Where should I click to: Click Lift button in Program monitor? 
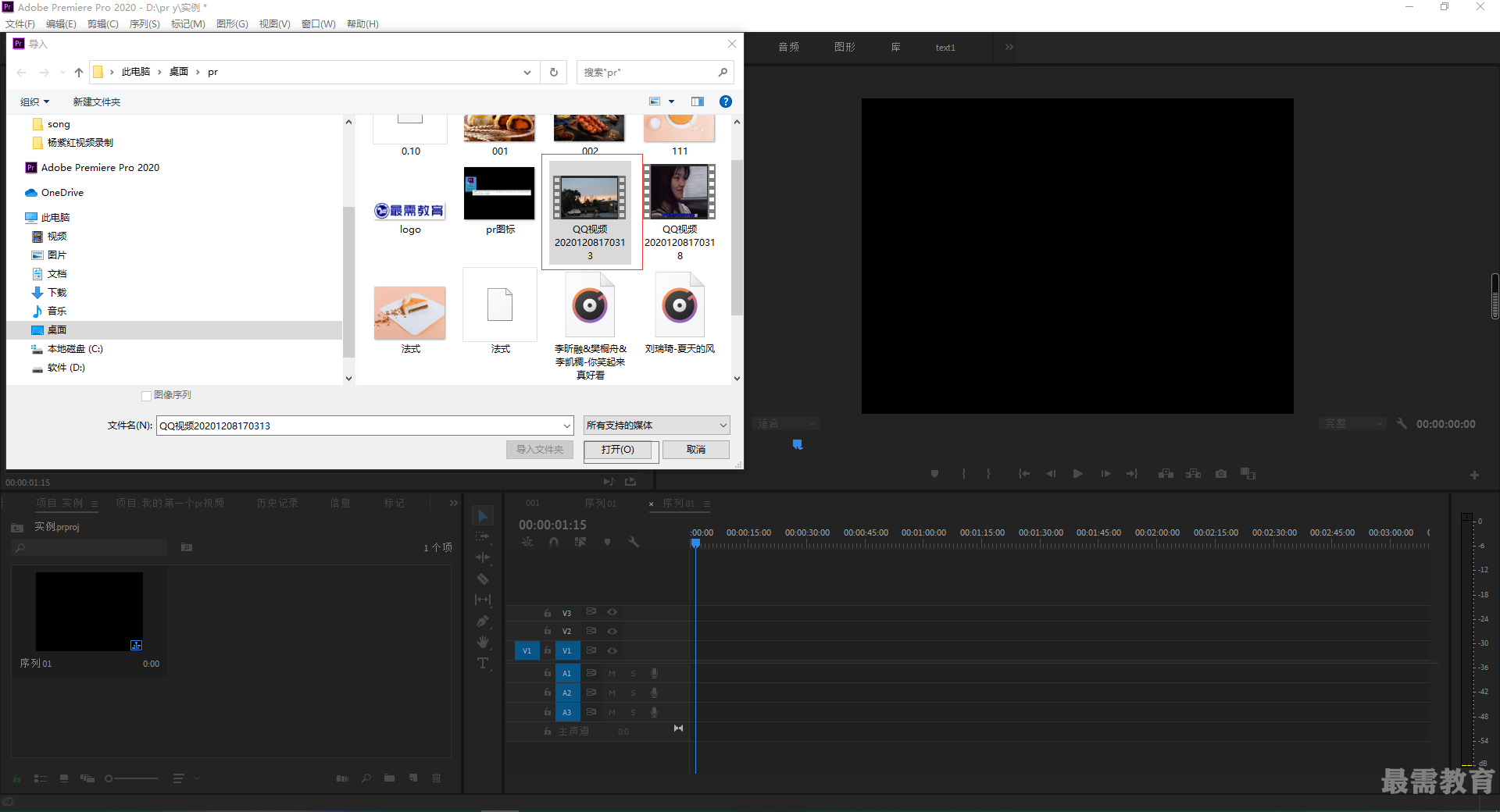coord(1166,474)
